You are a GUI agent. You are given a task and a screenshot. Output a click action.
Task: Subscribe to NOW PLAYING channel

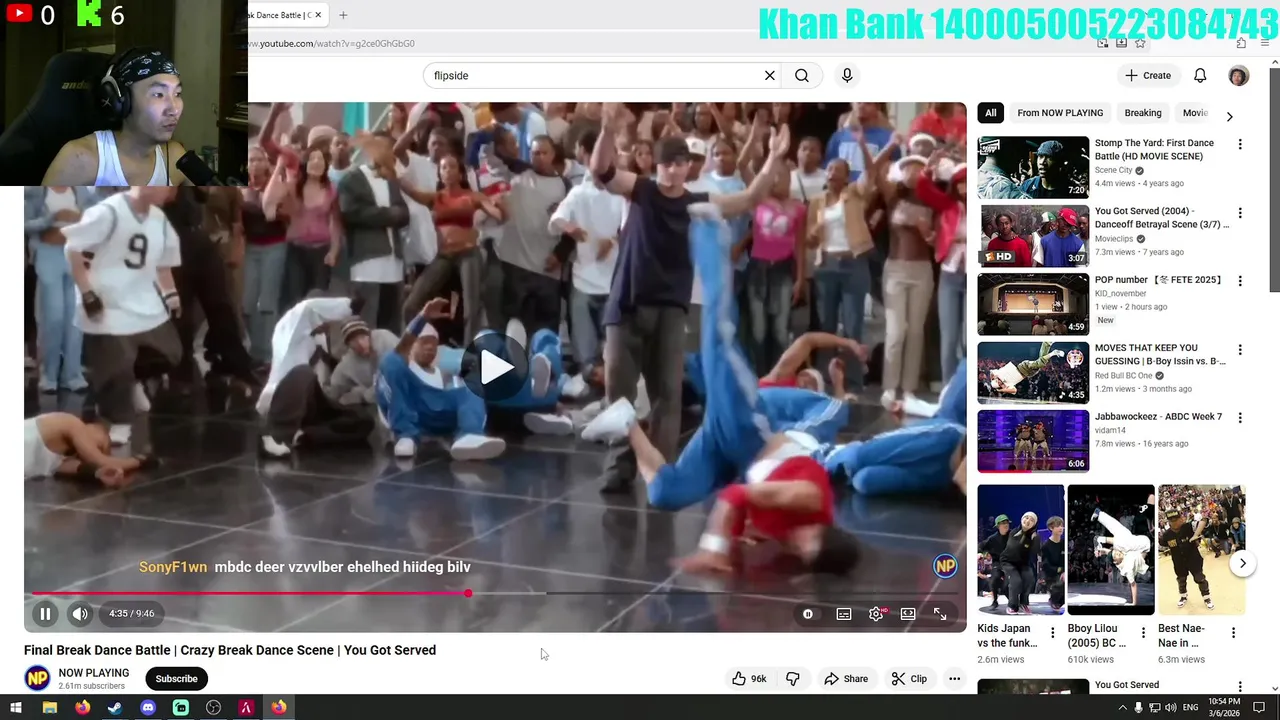tap(176, 679)
